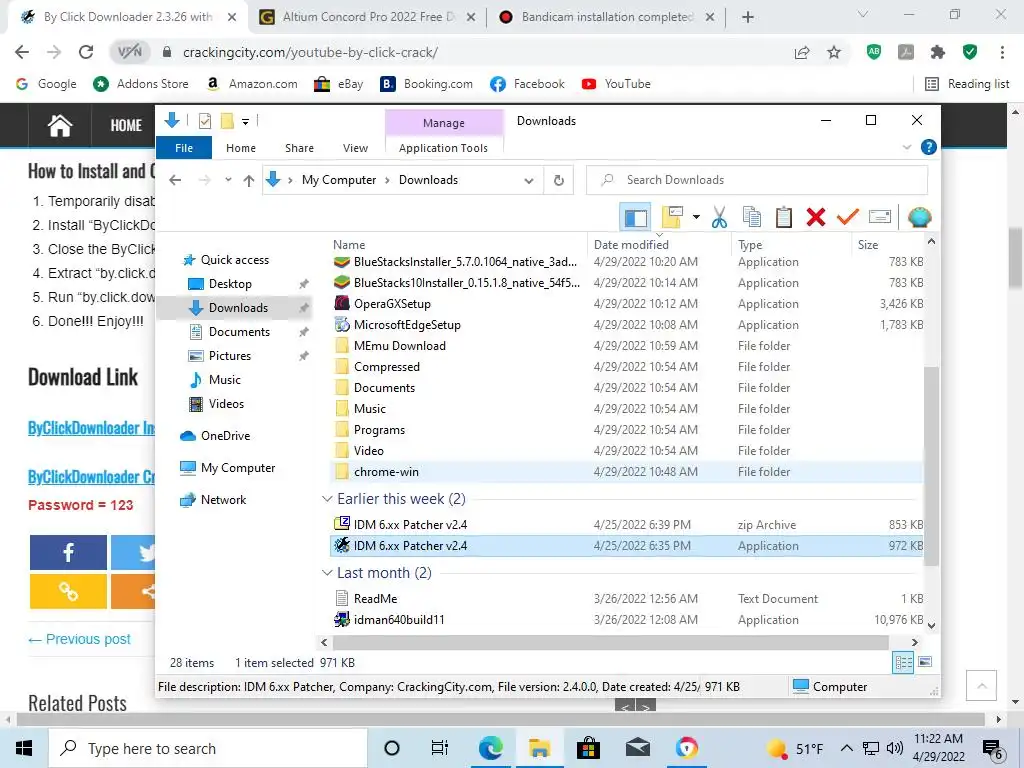
Task: Switch to Altium Concord Pro browser tab
Action: tap(368, 17)
